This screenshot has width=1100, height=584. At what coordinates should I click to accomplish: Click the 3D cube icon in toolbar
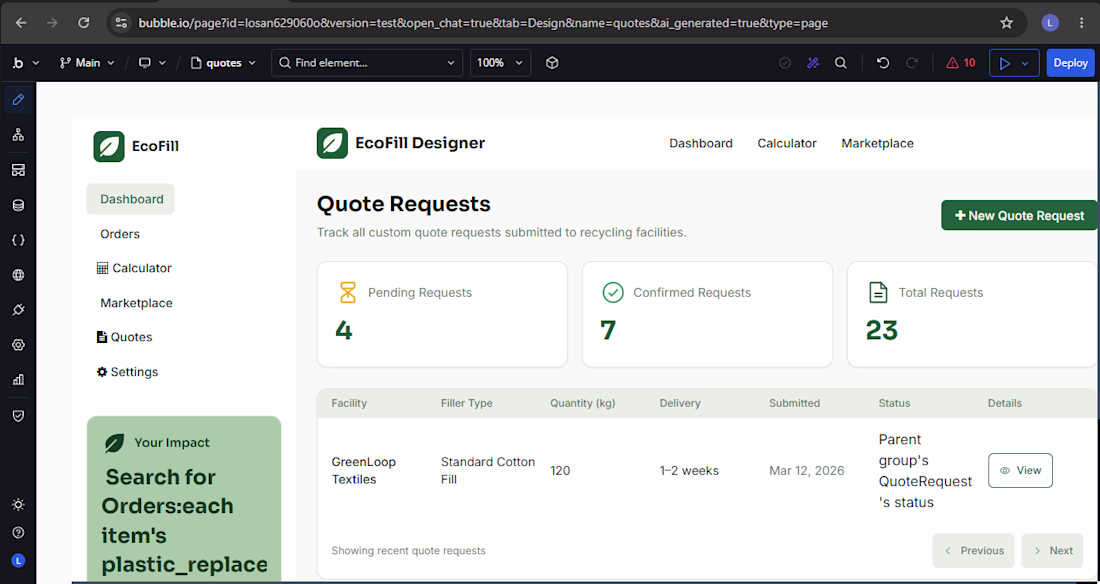(x=552, y=63)
